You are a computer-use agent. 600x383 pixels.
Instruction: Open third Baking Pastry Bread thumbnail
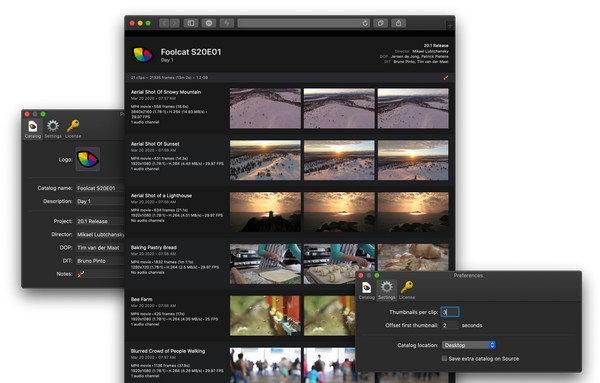click(x=413, y=257)
